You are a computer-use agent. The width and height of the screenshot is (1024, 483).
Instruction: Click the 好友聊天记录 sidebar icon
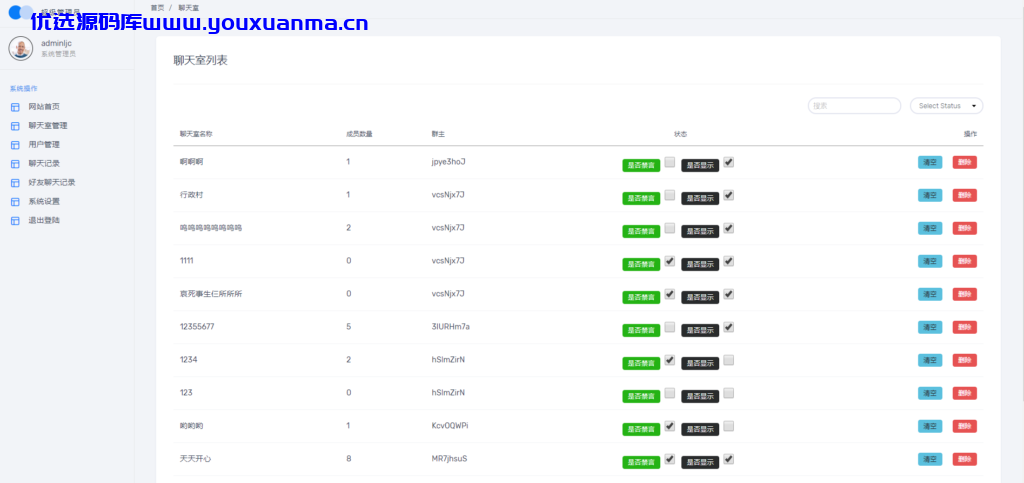coord(15,183)
